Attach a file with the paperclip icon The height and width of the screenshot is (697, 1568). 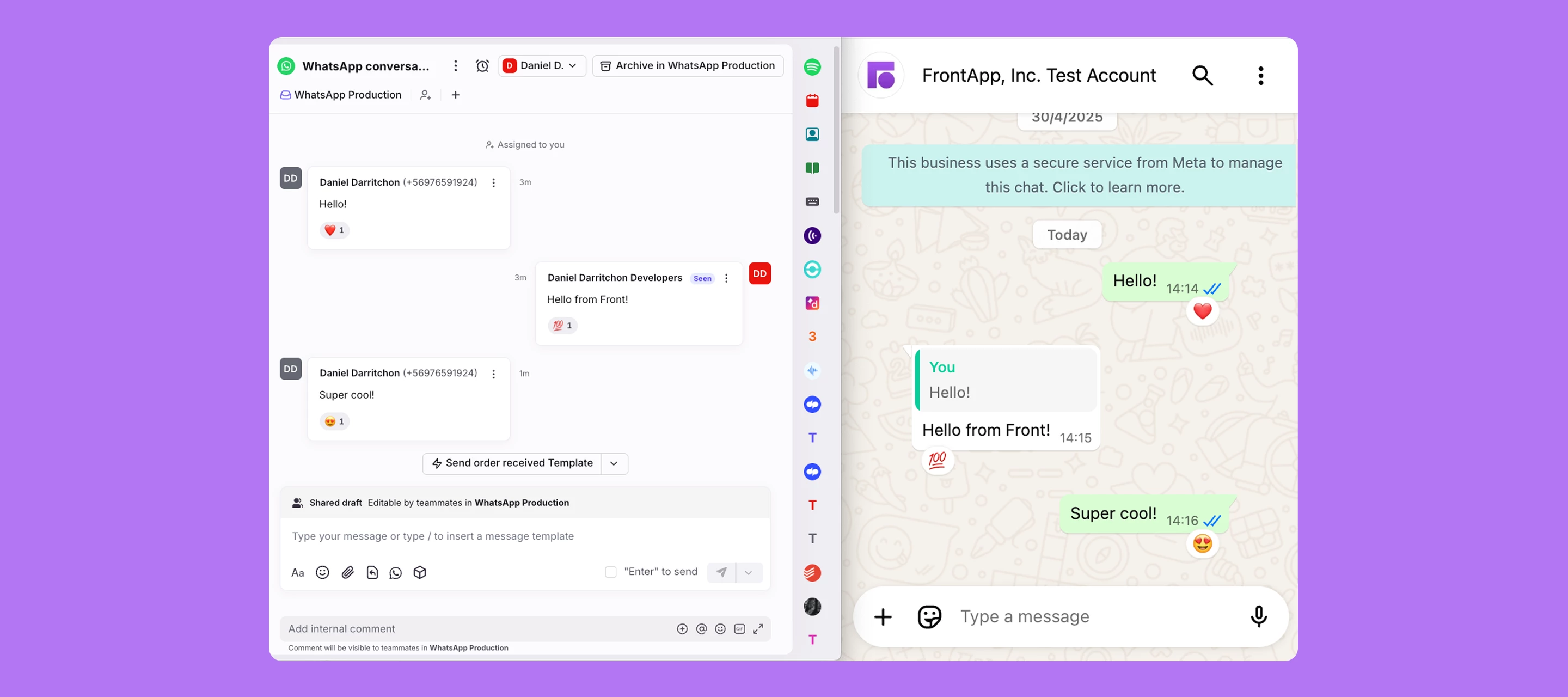[347, 572]
